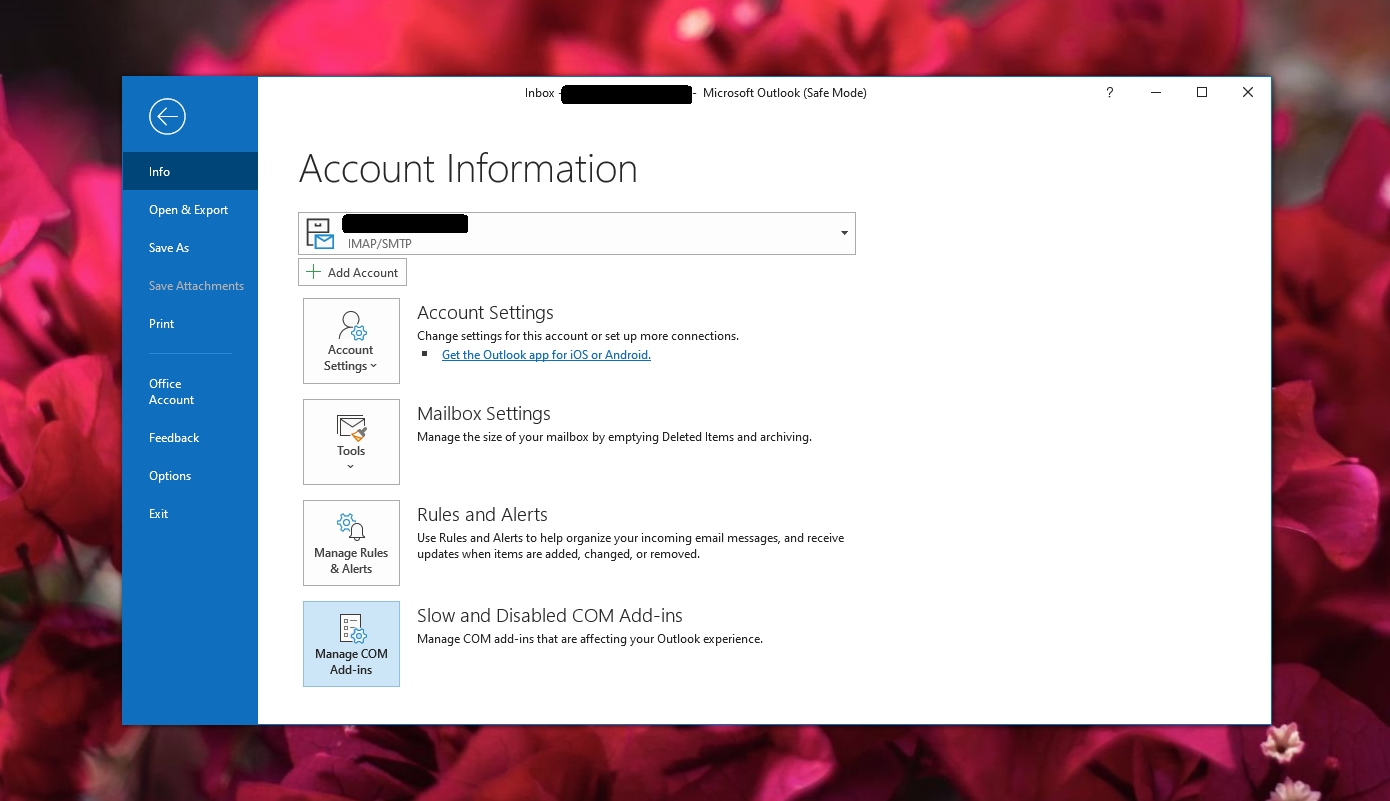The height and width of the screenshot is (801, 1390).
Task: Click the Help question mark icon
Action: point(1109,93)
